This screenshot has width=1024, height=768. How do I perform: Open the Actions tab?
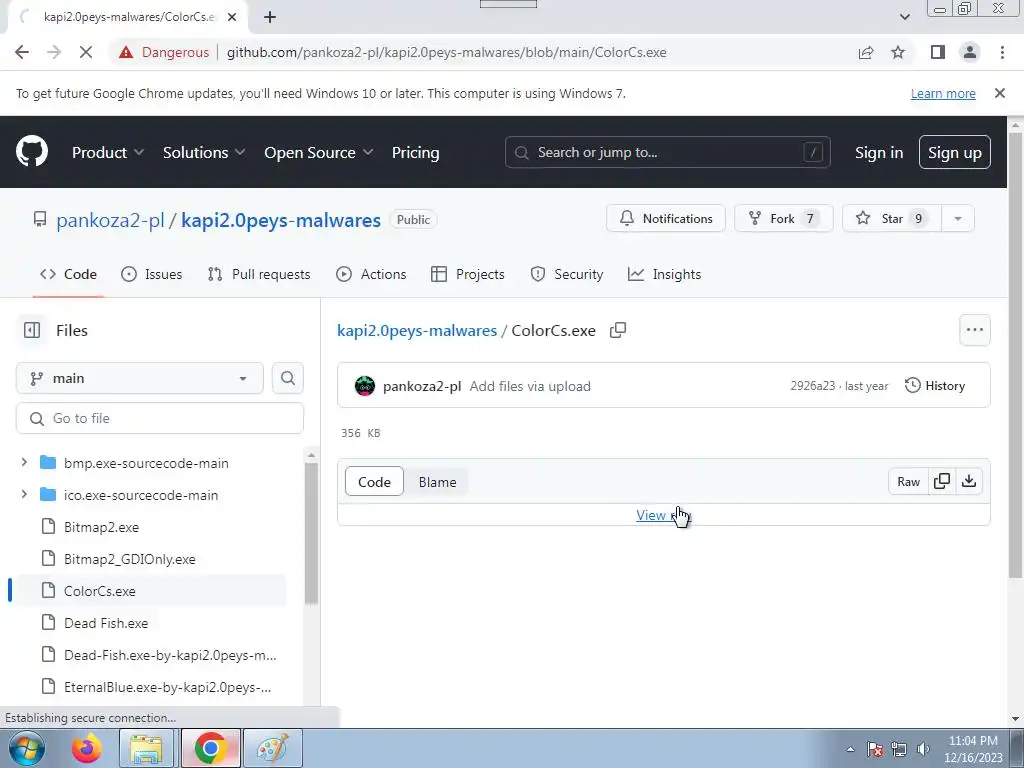[x=371, y=274]
